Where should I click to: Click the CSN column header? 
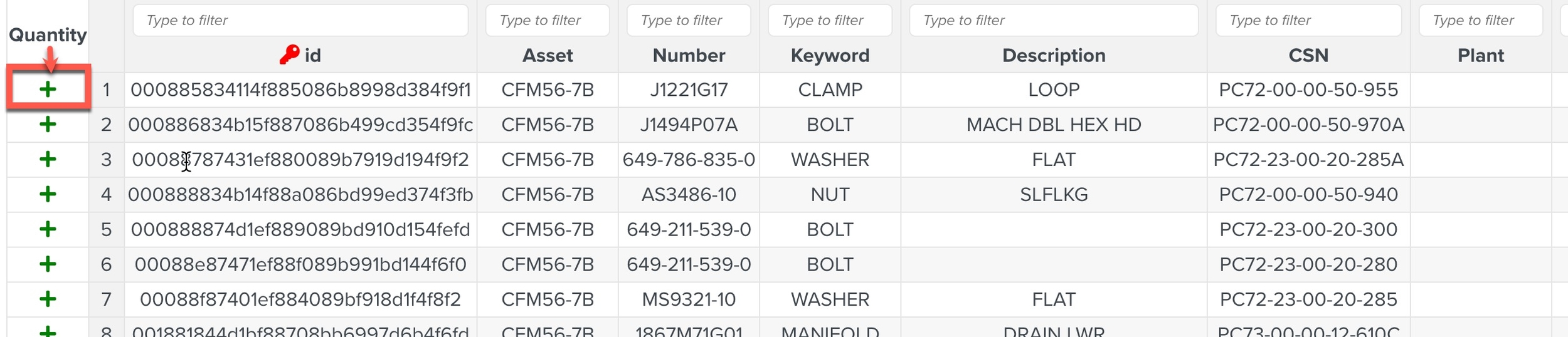[1308, 56]
